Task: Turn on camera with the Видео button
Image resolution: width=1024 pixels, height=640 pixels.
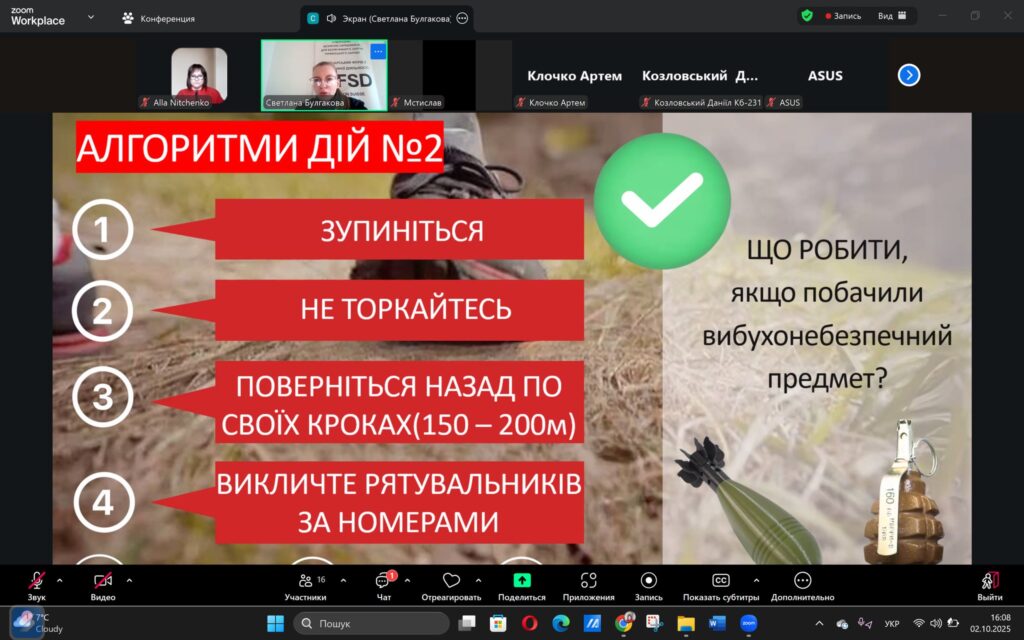Action: [x=102, y=581]
